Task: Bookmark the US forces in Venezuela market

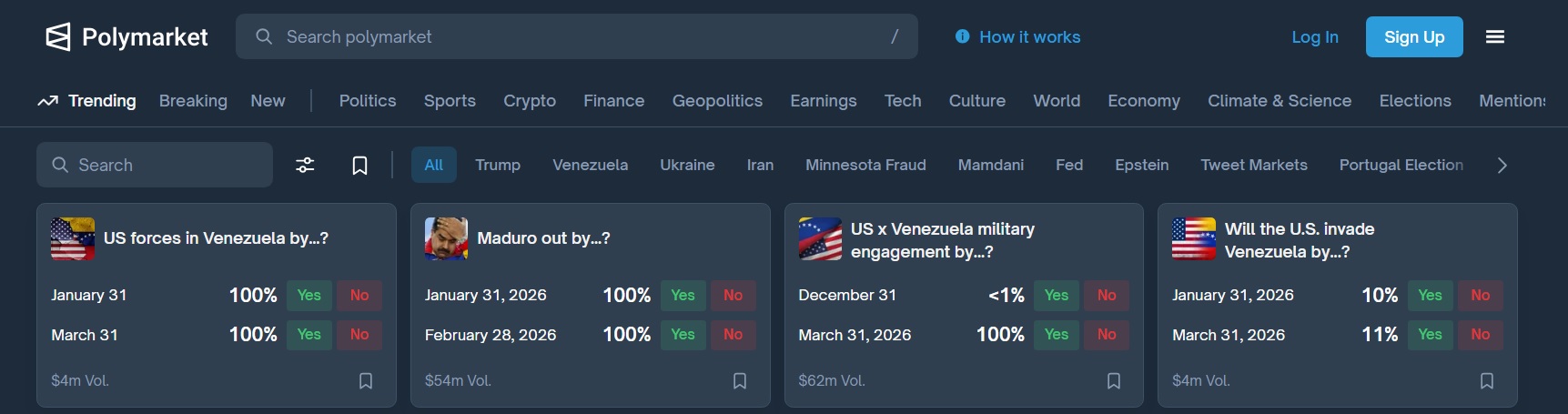Action: pyautogui.click(x=366, y=380)
